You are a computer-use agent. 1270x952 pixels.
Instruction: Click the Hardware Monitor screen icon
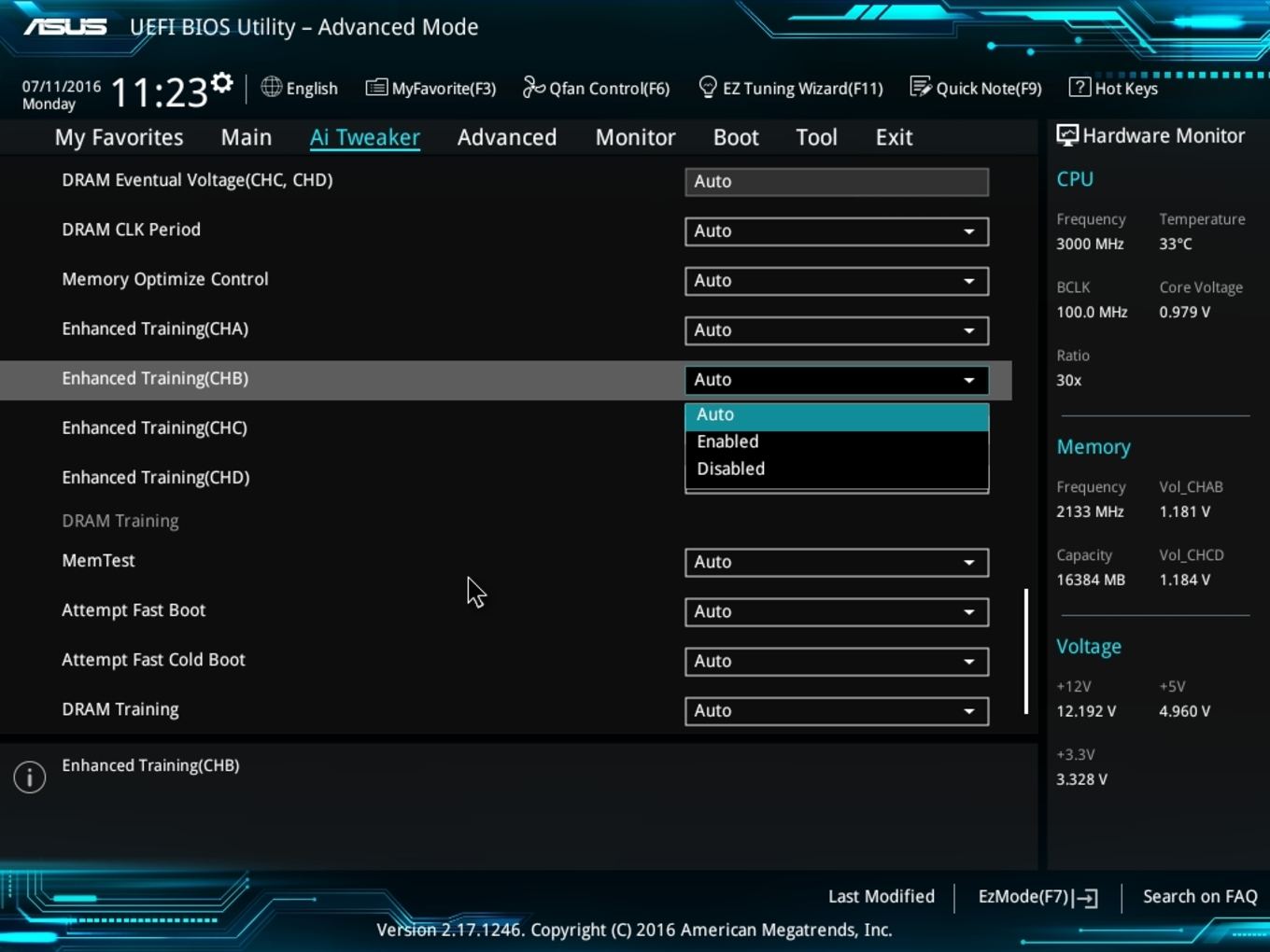(x=1067, y=135)
